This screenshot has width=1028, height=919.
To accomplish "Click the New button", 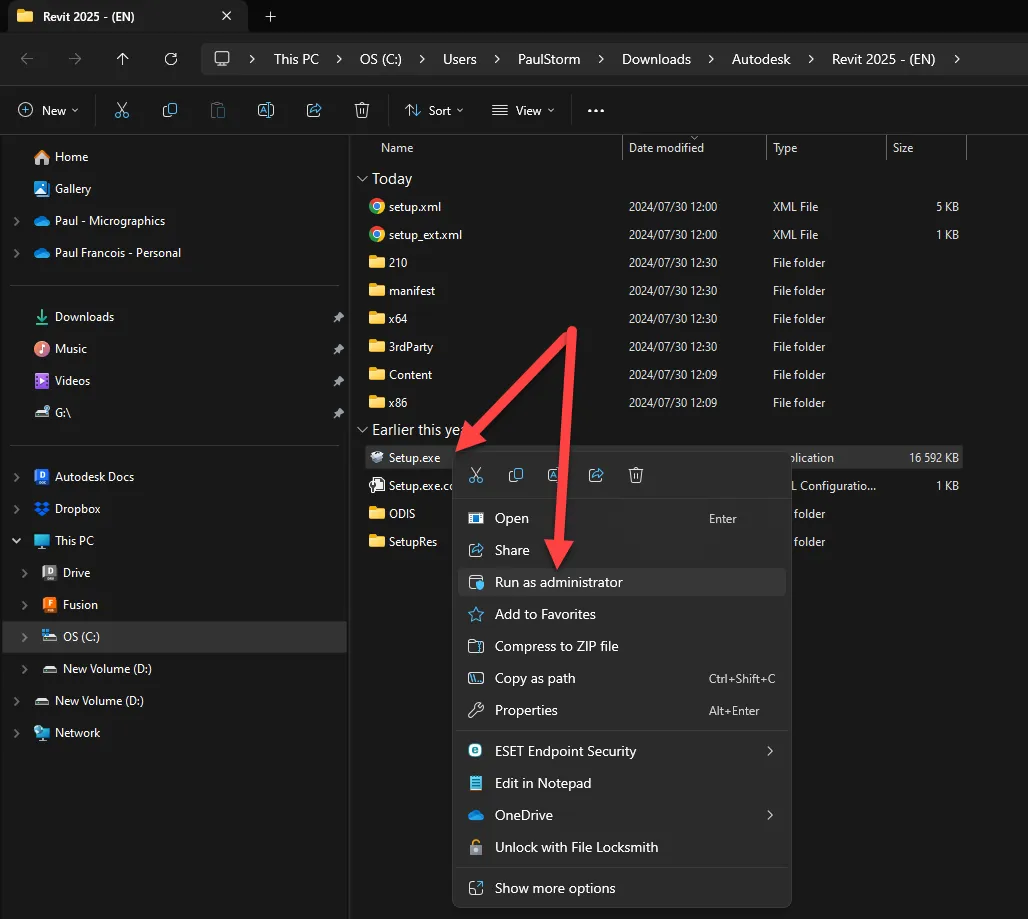I will pos(47,110).
